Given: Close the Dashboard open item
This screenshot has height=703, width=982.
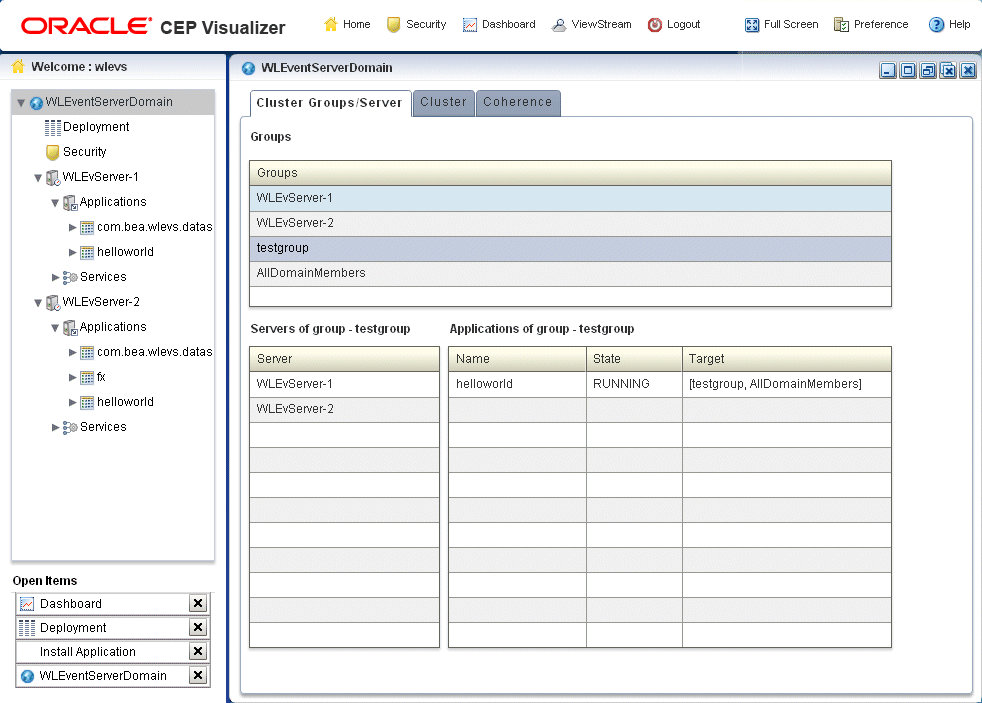Looking at the screenshot, I should [x=198, y=603].
